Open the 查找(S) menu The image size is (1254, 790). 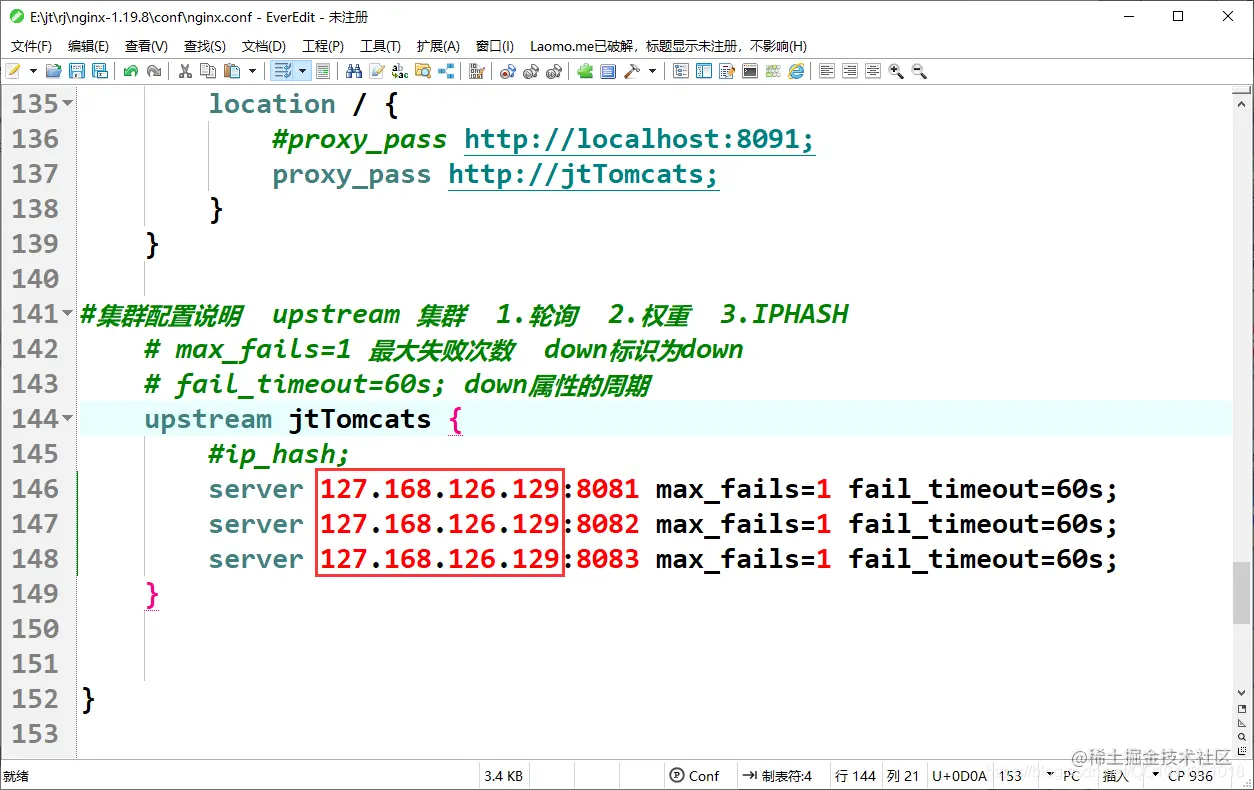(204, 46)
